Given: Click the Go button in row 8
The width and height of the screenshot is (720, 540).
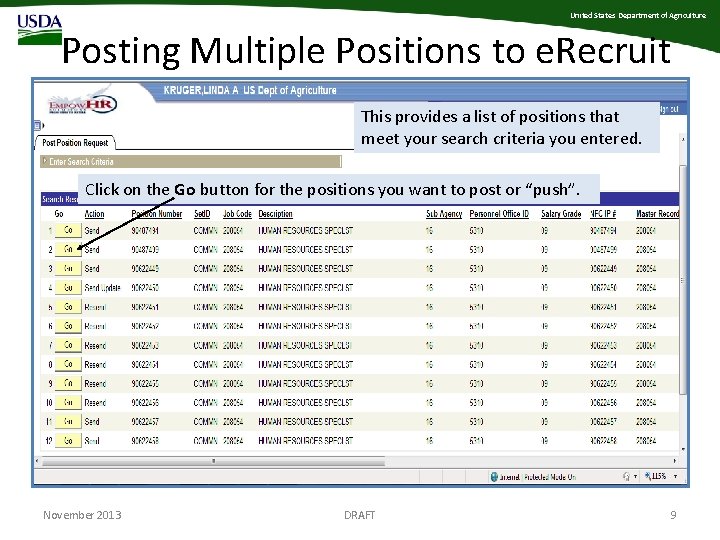Looking at the screenshot, I should click(x=68, y=364).
